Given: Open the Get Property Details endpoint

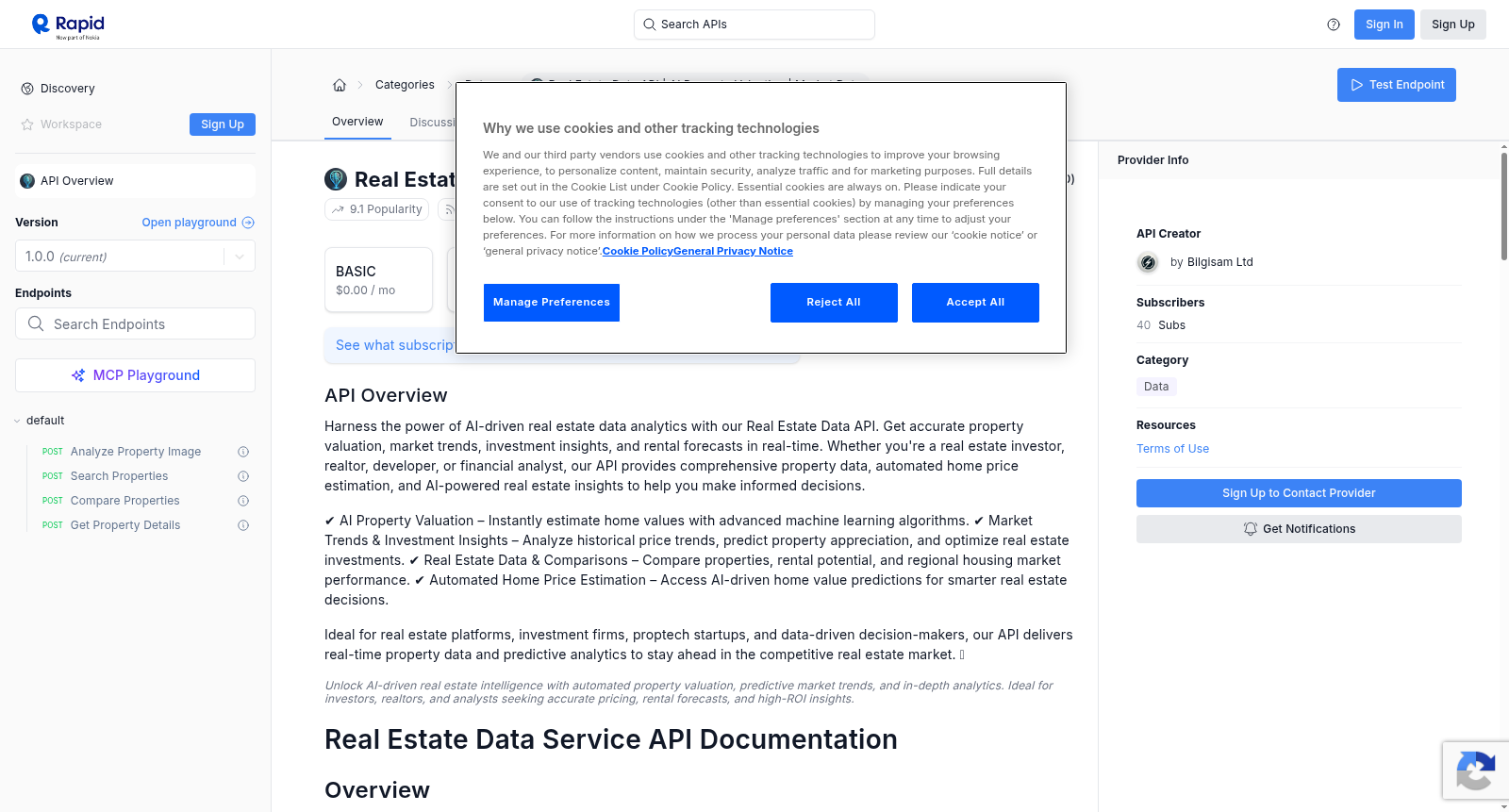Looking at the screenshot, I should (x=124, y=525).
